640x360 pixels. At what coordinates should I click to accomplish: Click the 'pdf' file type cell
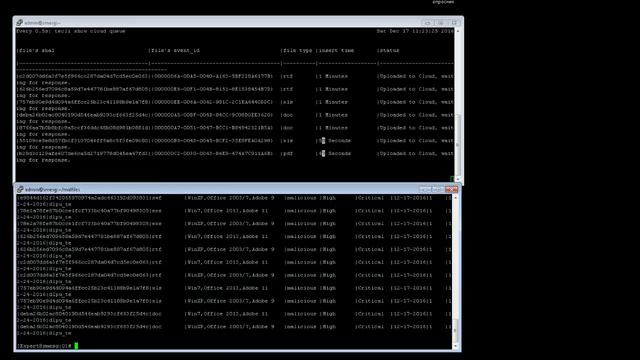pos(288,153)
